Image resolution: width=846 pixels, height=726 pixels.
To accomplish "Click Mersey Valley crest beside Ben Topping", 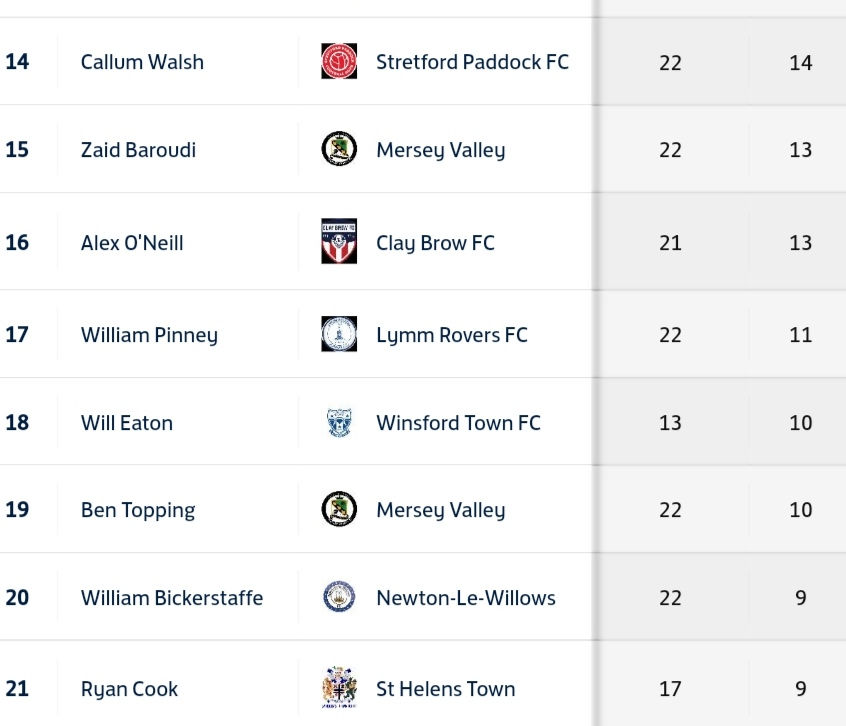I will 339,510.
